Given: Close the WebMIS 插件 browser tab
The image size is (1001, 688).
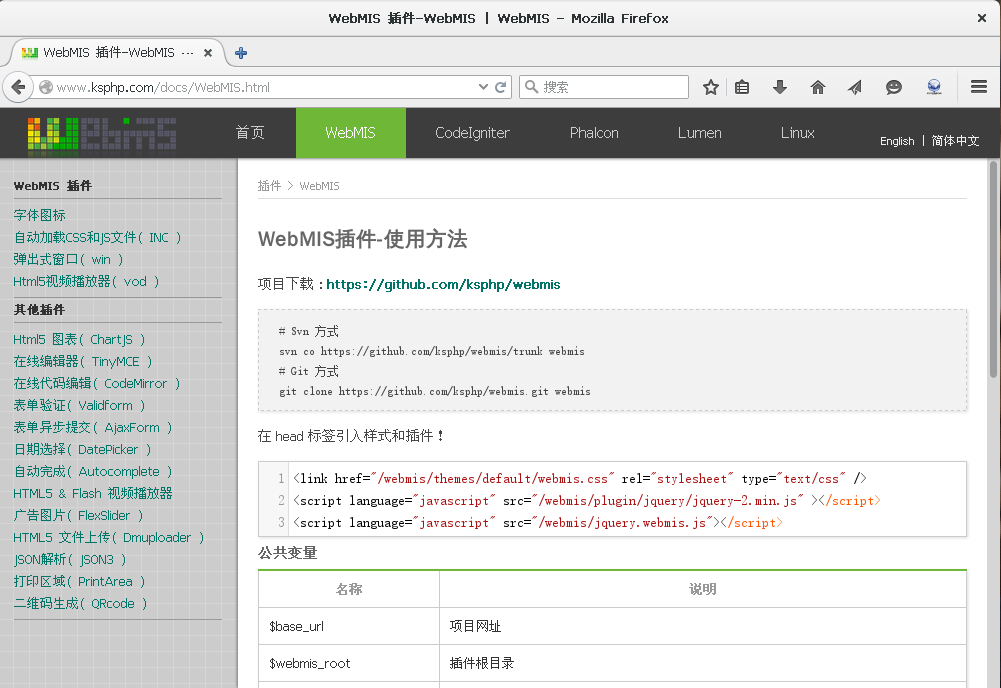Looking at the screenshot, I should pos(207,53).
